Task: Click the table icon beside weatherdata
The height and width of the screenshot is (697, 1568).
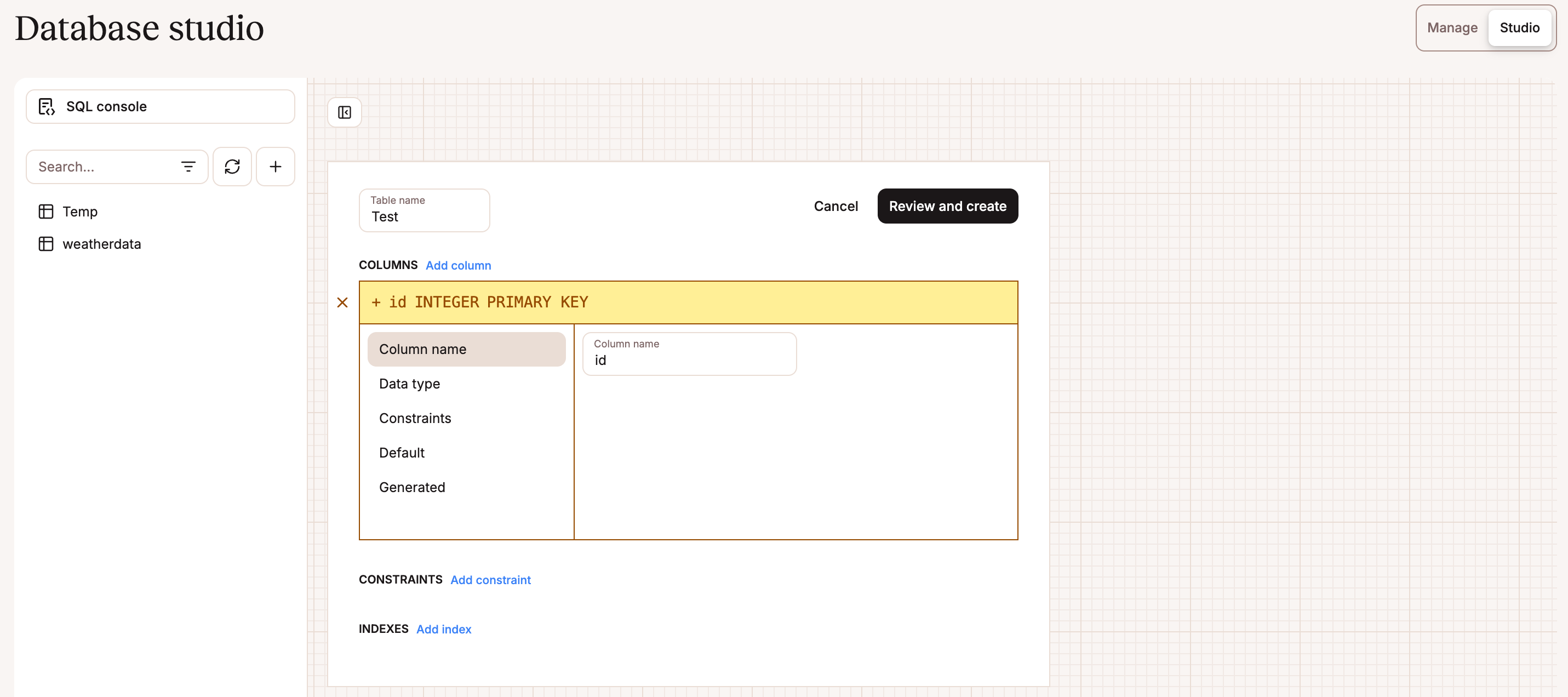Action: pos(46,243)
